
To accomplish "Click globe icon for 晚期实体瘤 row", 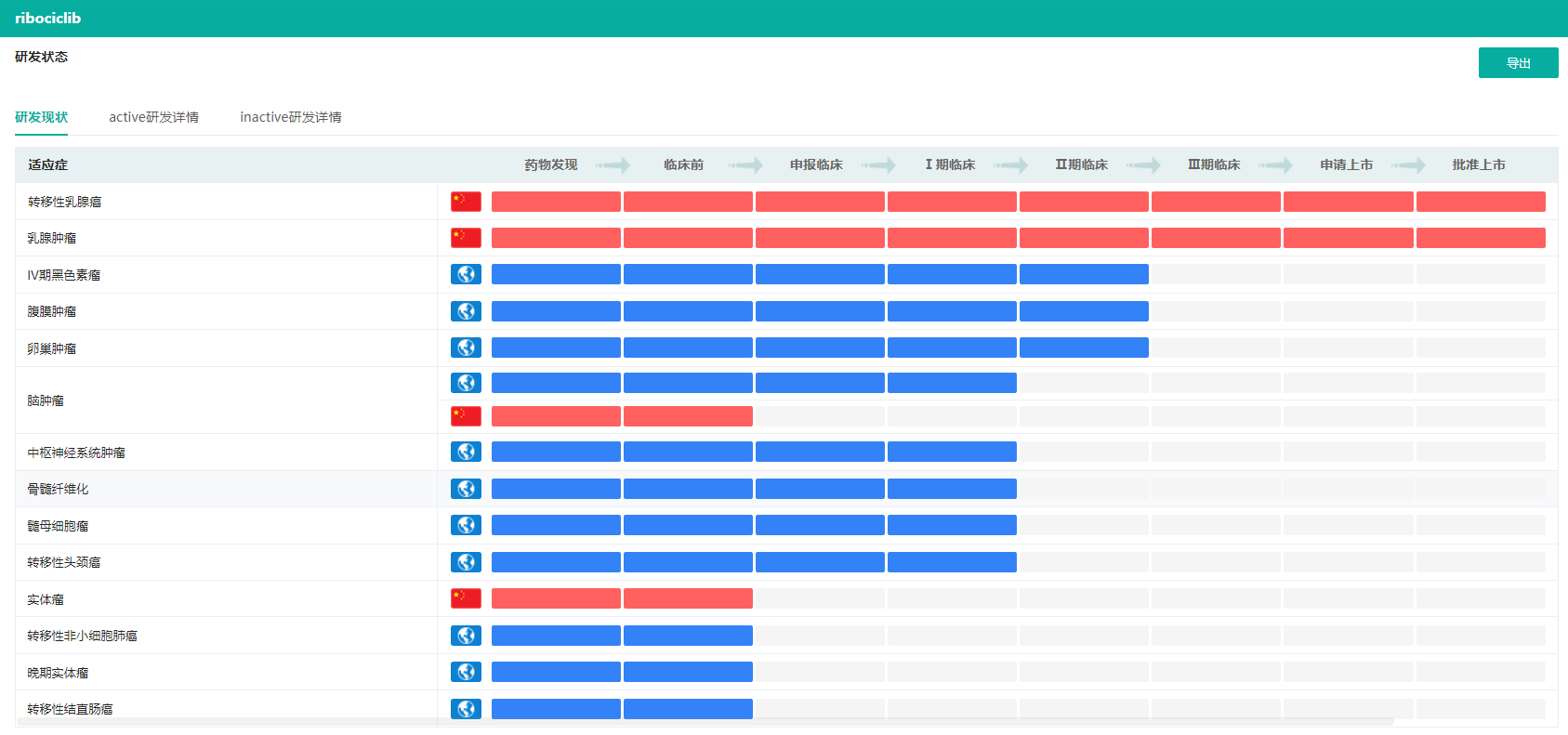I will pos(466,672).
